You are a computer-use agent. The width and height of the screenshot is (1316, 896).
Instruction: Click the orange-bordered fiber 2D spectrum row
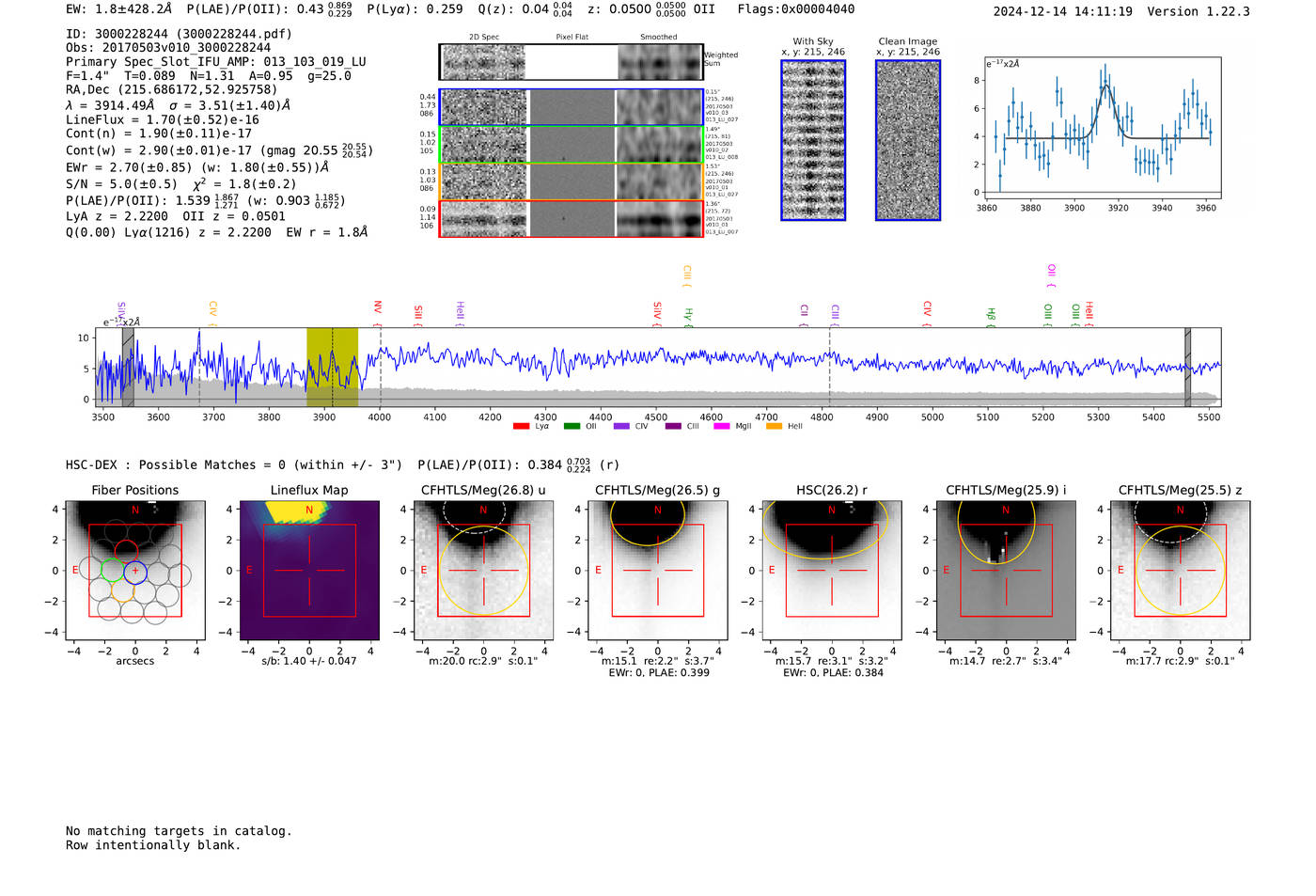coord(572,181)
